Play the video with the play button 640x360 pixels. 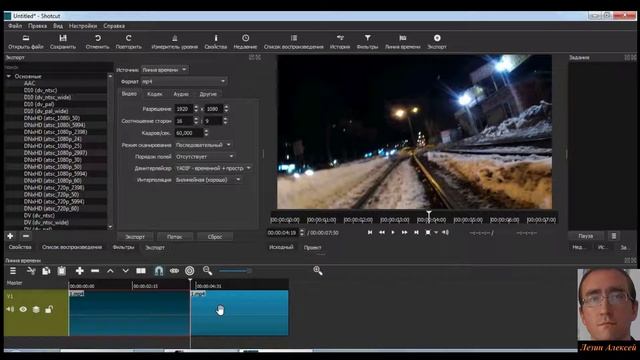point(393,232)
